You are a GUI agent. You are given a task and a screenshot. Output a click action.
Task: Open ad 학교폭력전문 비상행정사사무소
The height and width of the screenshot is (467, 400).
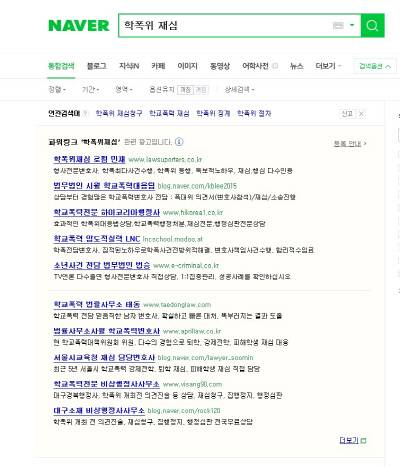[x=107, y=384]
